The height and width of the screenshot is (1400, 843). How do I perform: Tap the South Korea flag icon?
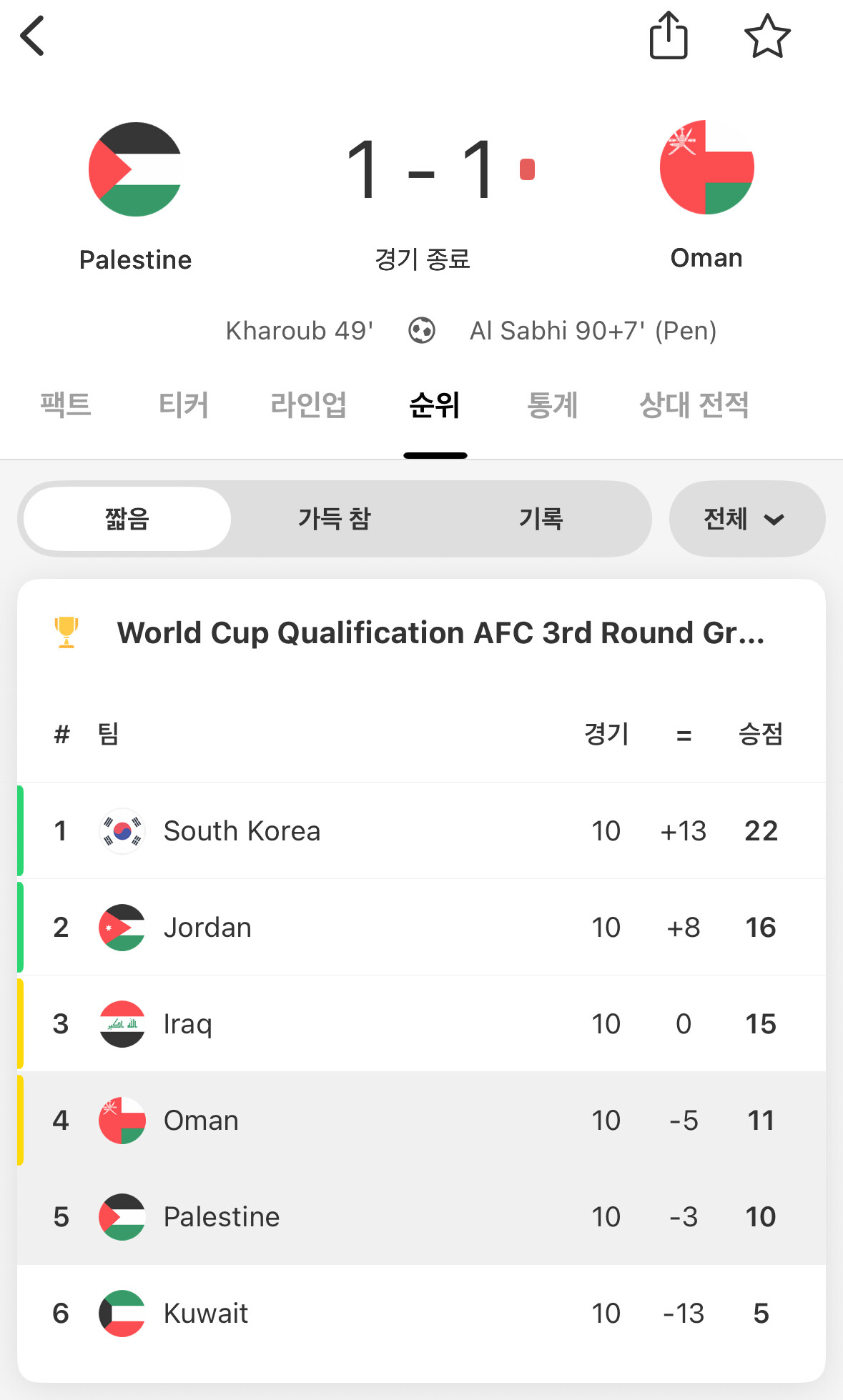pos(122,831)
